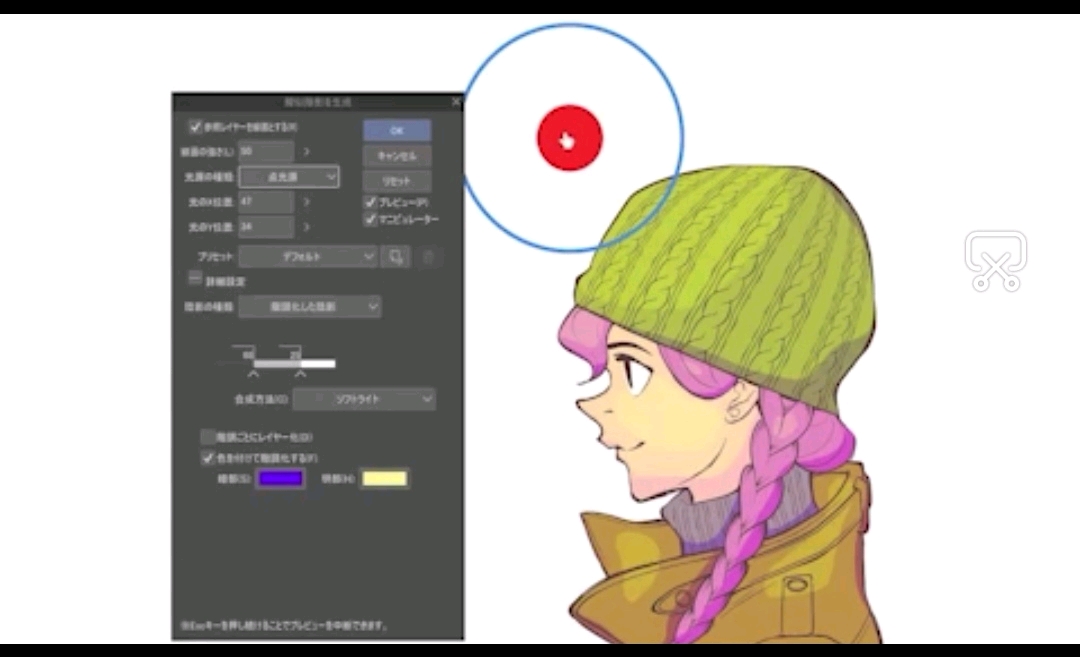The width and height of the screenshot is (1080, 657).
Task: Expand the slider arrow beside line strength field
Action: [x=307, y=152]
